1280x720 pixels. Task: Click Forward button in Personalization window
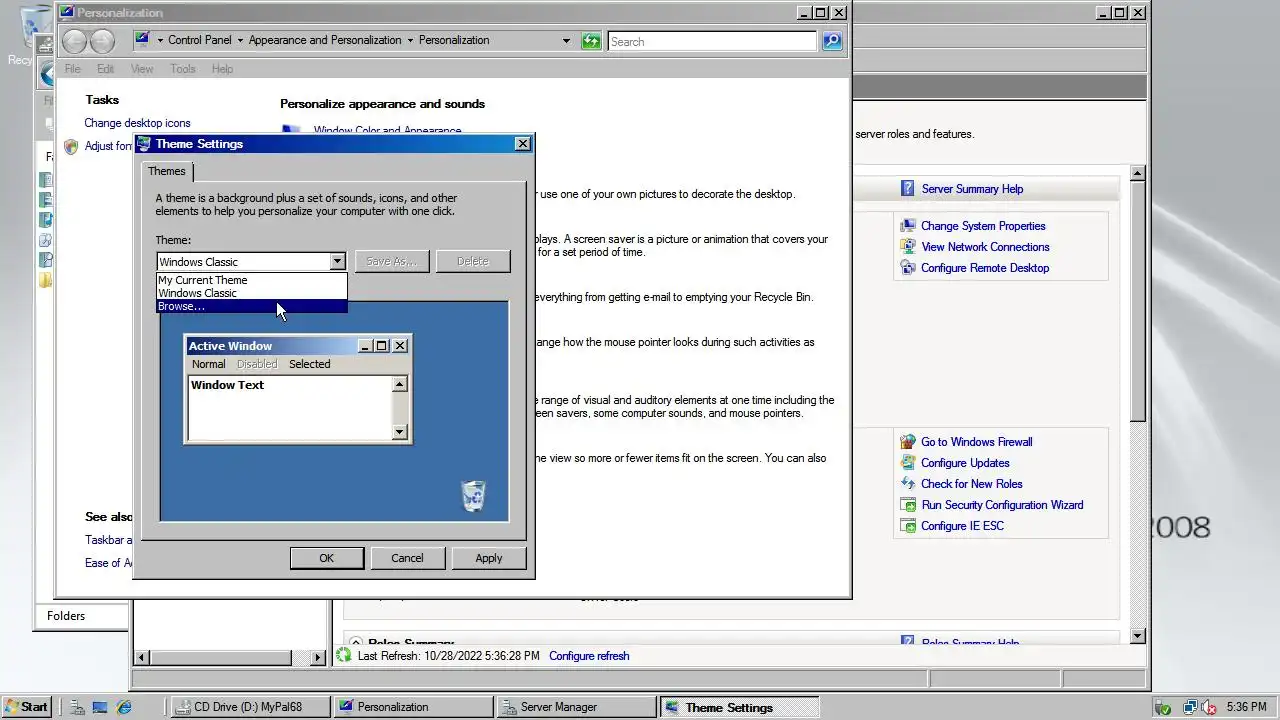pyautogui.click(x=102, y=41)
